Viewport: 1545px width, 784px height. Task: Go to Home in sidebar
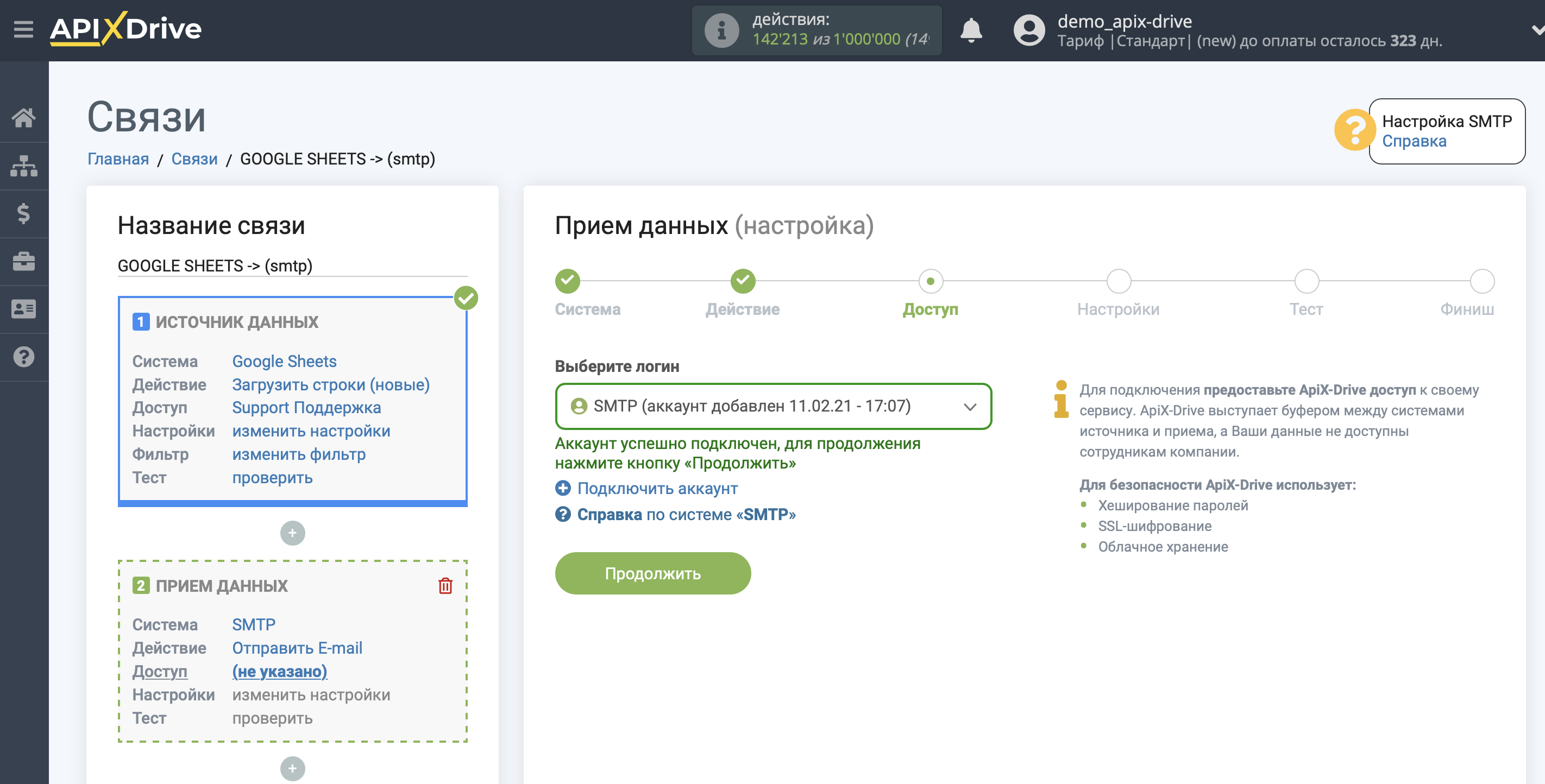click(x=24, y=118)
